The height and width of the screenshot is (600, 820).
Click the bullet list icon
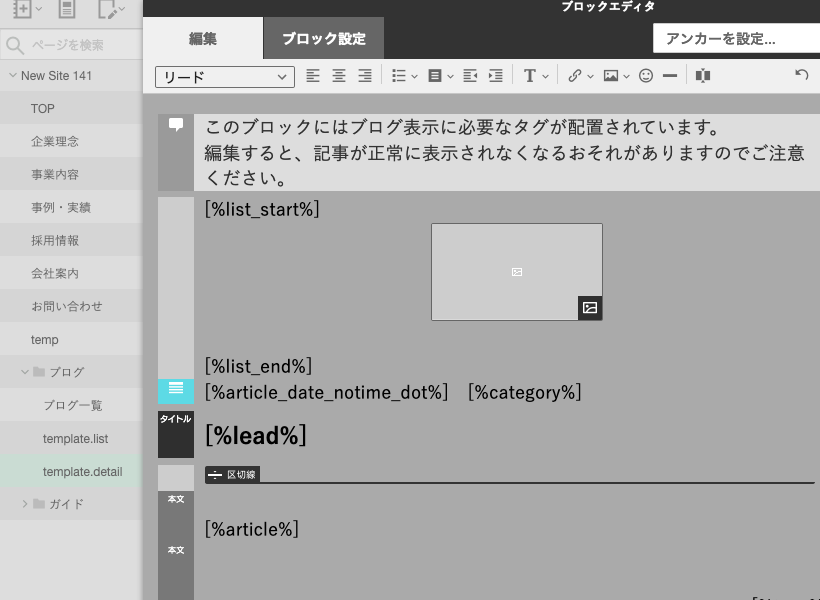(398, 76)
